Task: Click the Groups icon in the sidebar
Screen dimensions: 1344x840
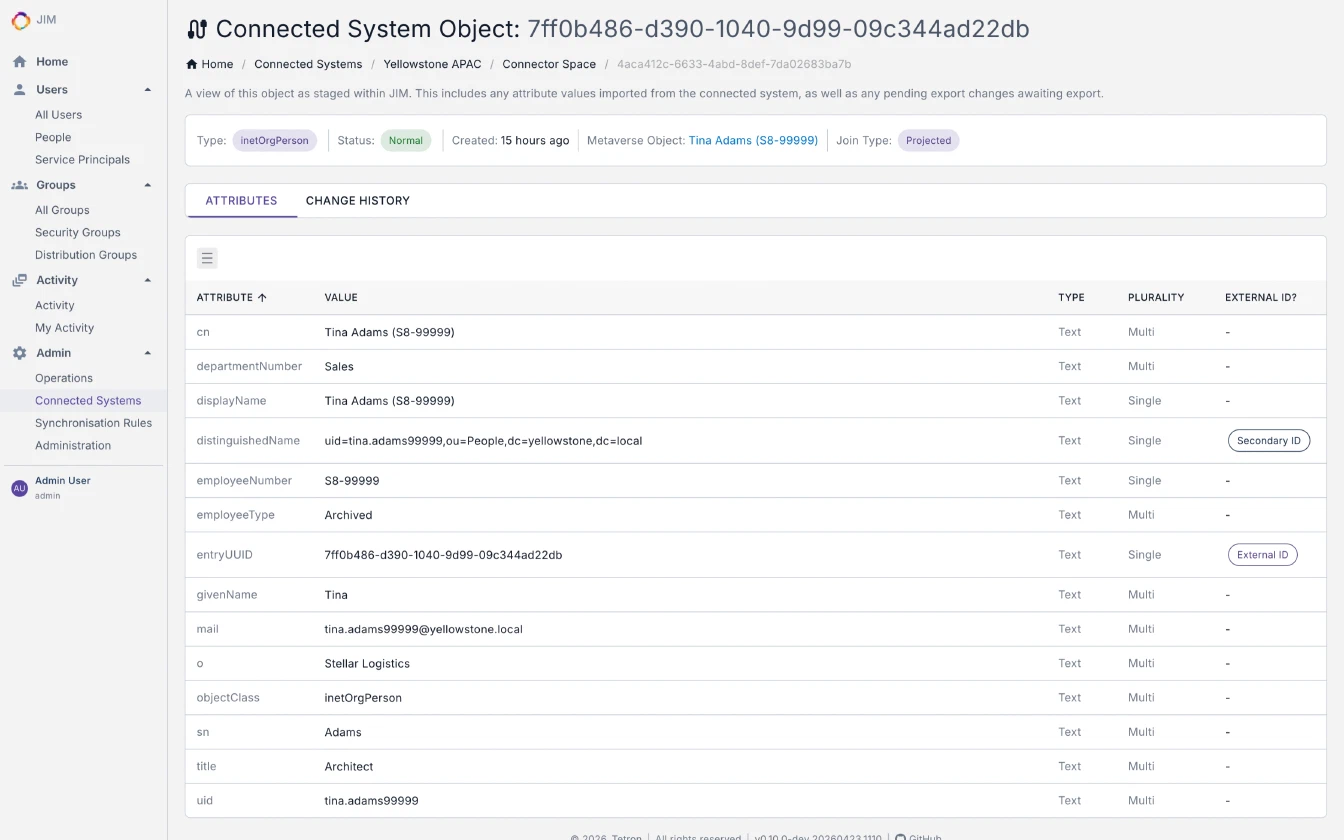Action: point(18,184)
